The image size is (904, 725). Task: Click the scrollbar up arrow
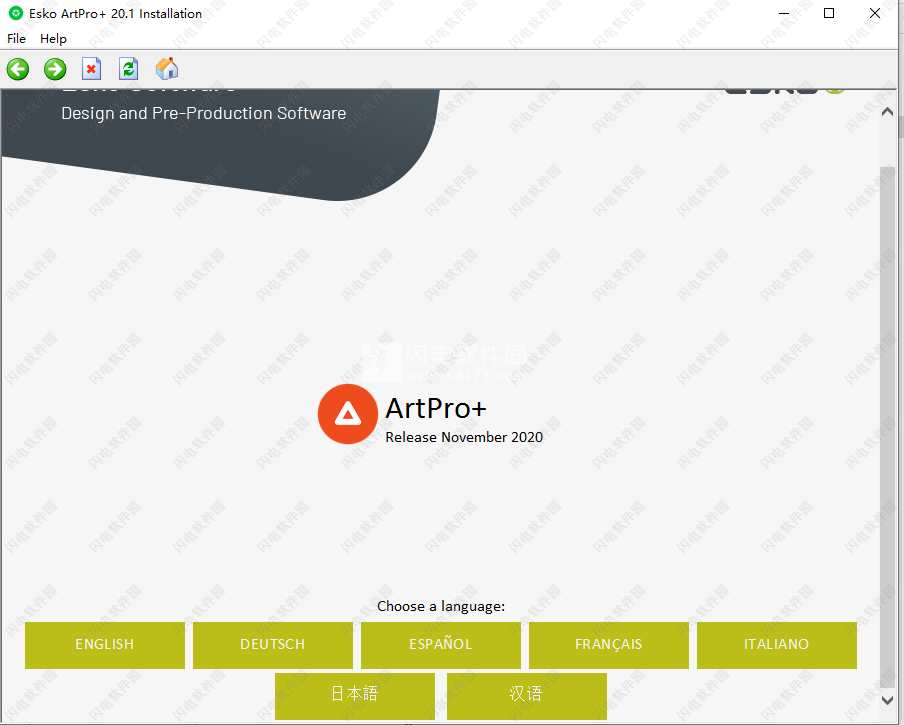(887, 112)
